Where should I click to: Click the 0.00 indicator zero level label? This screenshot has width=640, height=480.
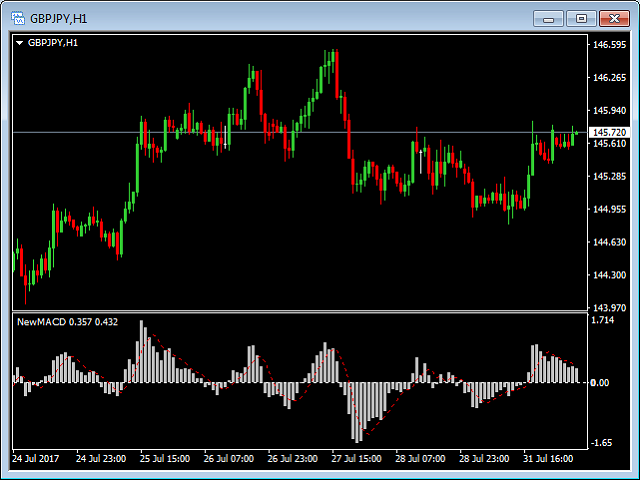coord(602,382)
